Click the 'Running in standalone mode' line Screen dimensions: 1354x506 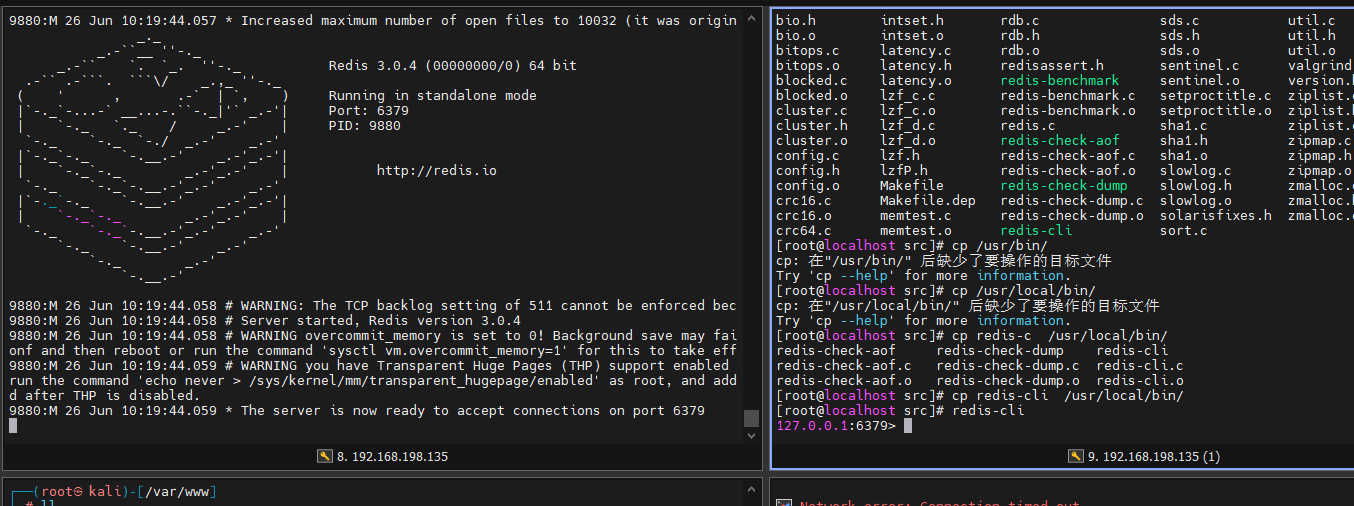tap(432, 96)
